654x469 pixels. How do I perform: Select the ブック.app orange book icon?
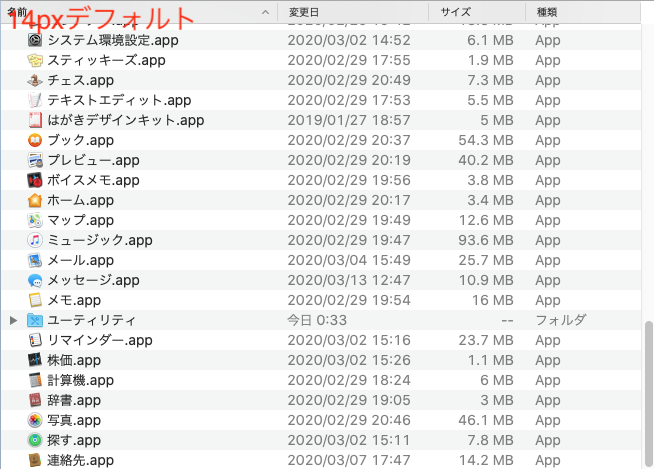pyautogui.click(x=35, y=140)
